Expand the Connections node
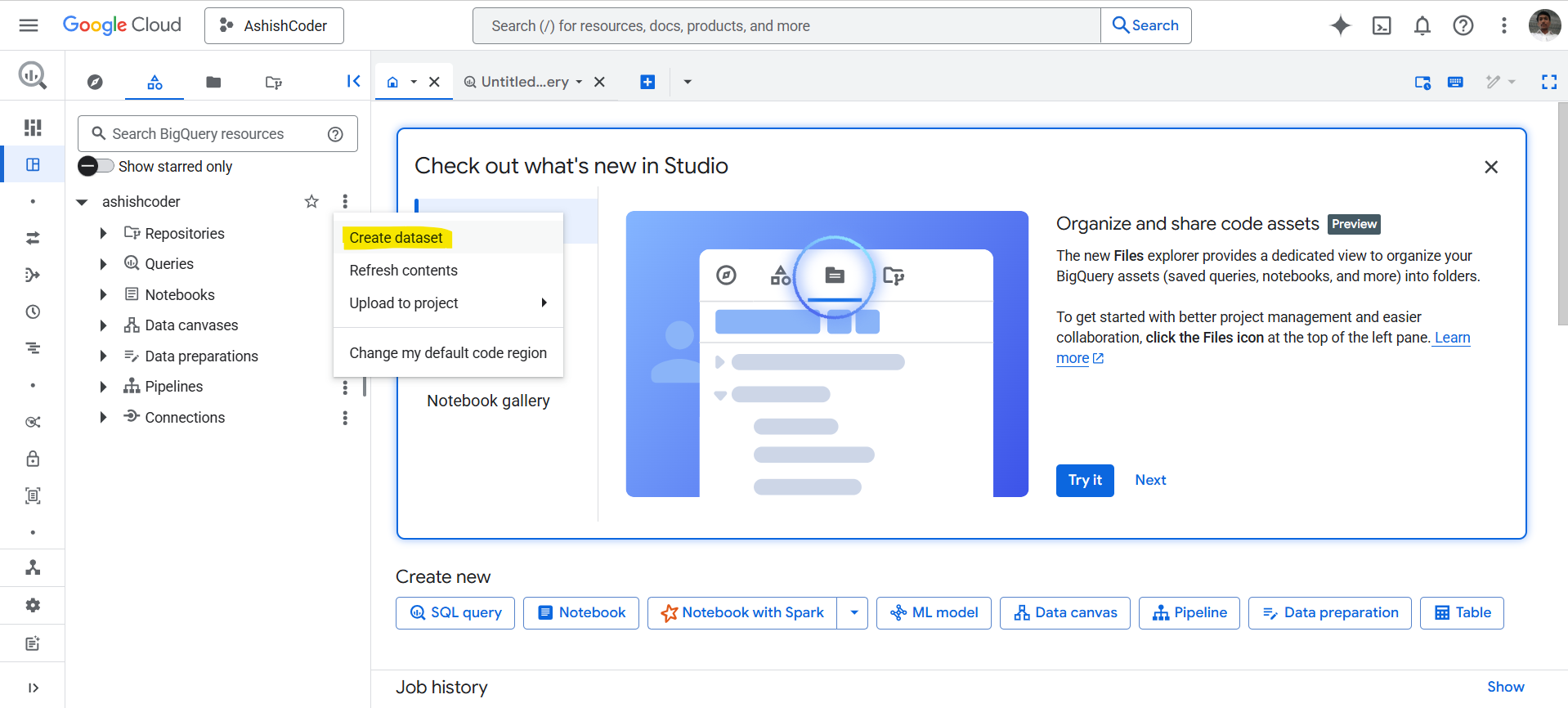Screen dimensions: 1568x708 [103, 417]
